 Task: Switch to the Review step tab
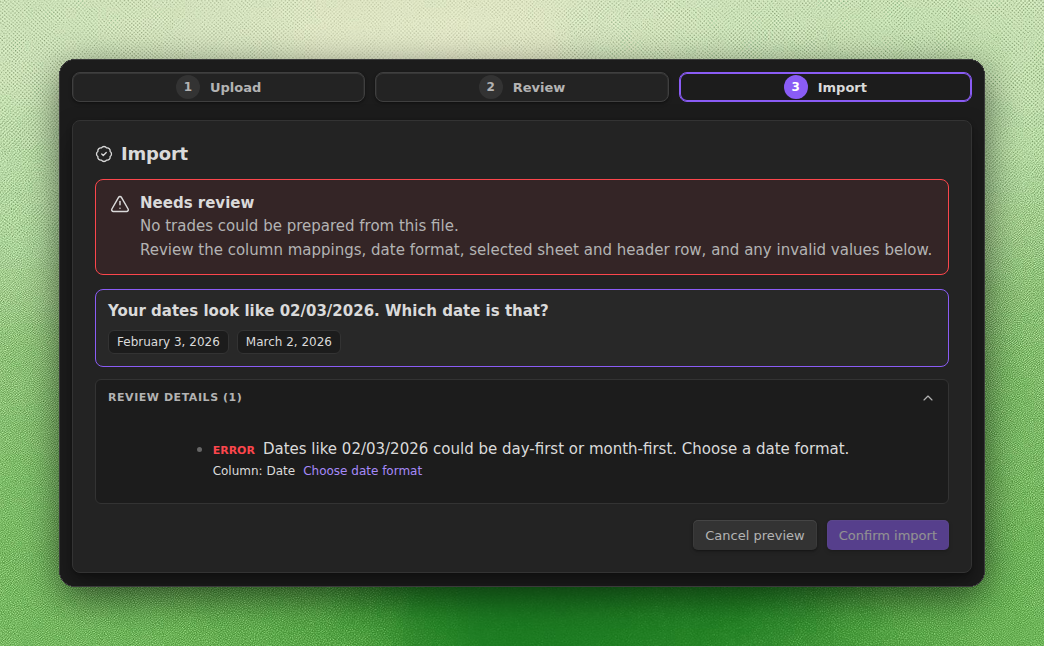[x=522, y=87]
